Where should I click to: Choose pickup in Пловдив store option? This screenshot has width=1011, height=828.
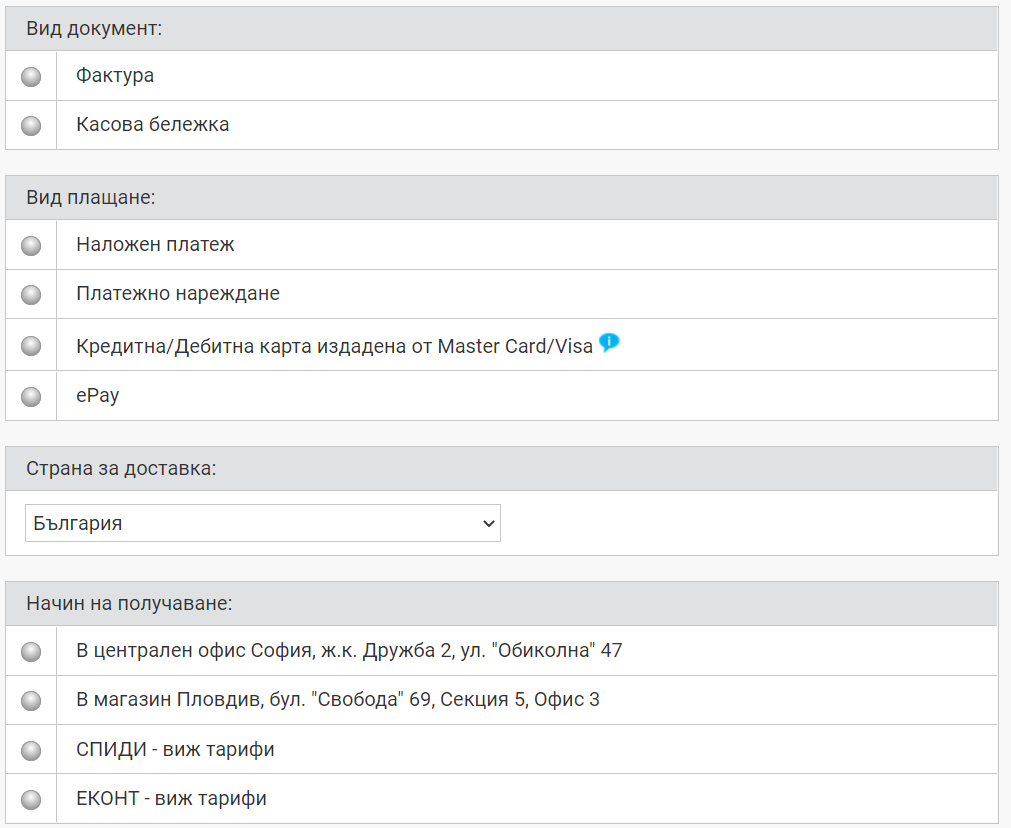(x=31, y=701)
